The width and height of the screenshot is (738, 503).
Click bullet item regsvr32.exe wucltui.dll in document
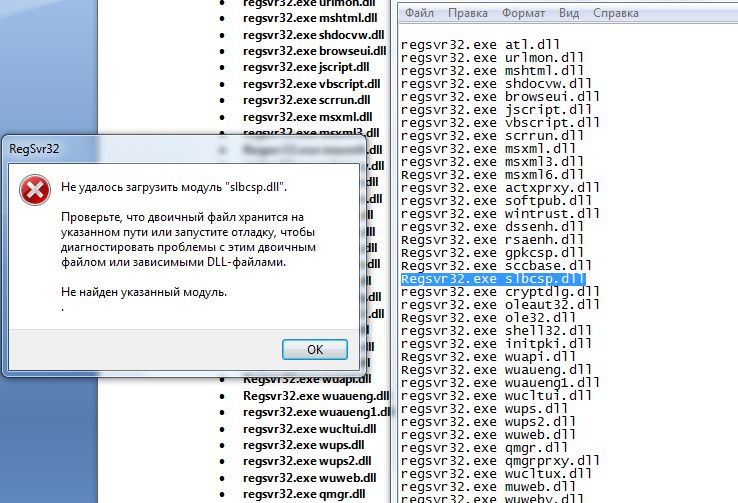[x=309, y=429]
